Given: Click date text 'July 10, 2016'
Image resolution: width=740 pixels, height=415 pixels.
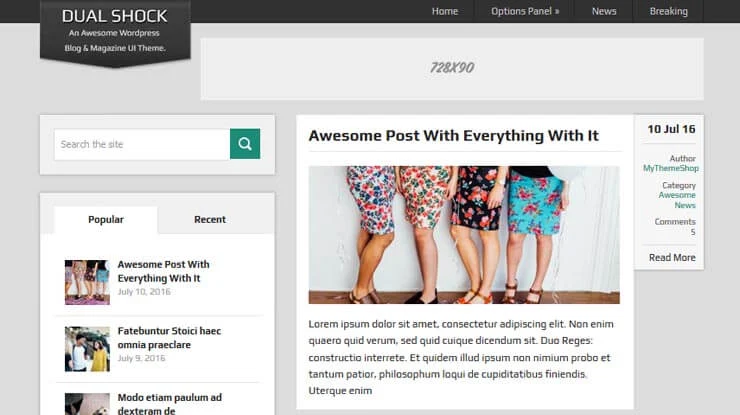Looking at the screenshot, I should [x=144, y=292].
